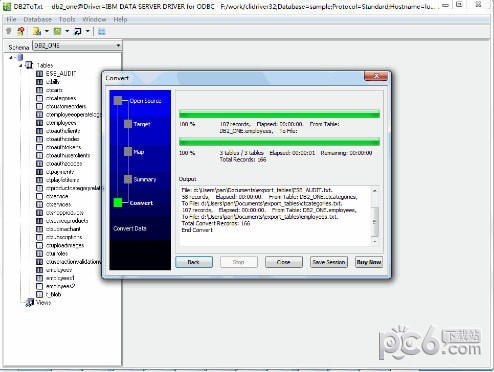The height and width of the screenshot is (372, 494).
Task: Click the ctemployeeoperatelog table icon
Action: tap(40, 115)
